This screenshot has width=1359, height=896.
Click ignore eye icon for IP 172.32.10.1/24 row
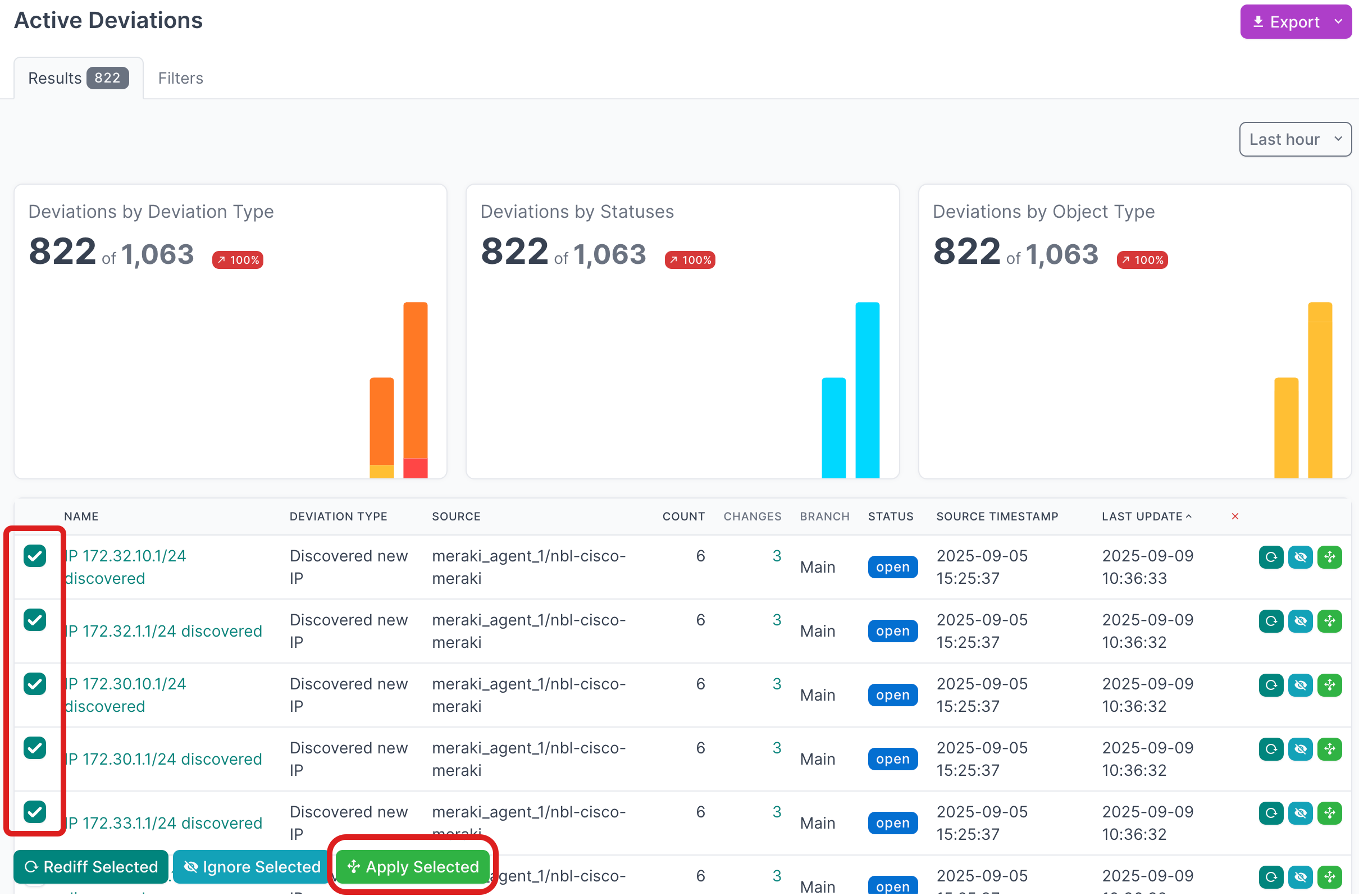[1300, 556]
